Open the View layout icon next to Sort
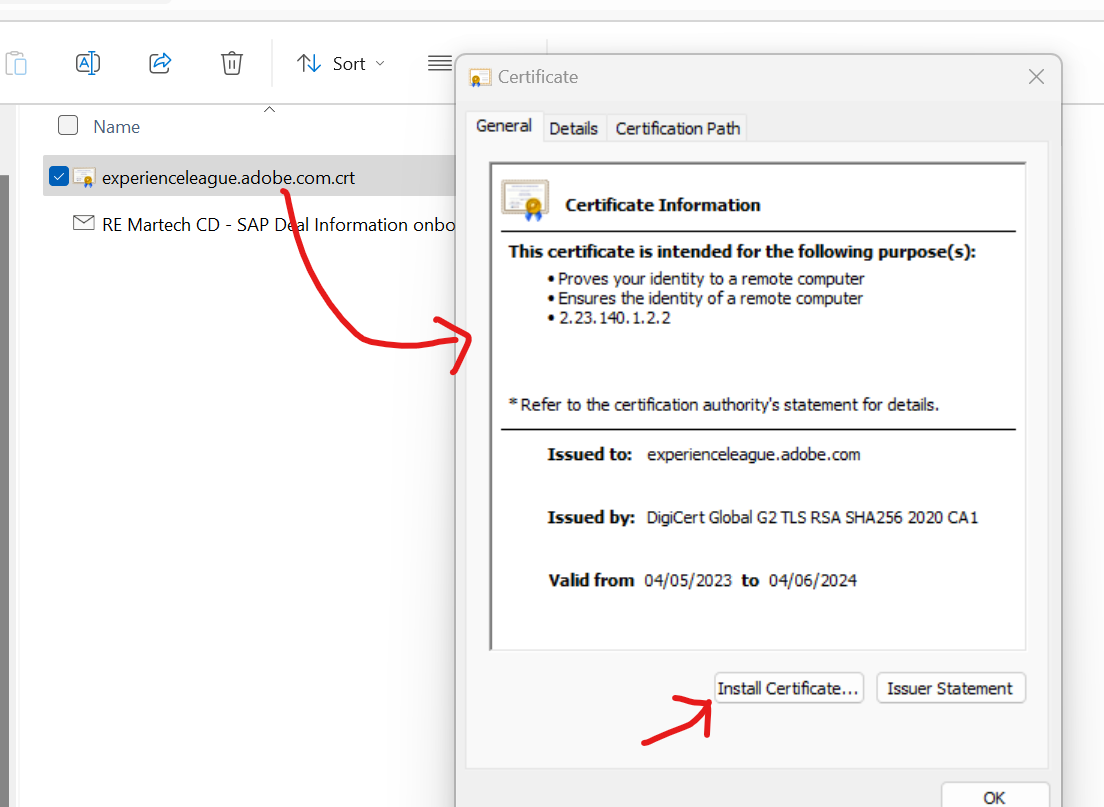 (439, 63)
